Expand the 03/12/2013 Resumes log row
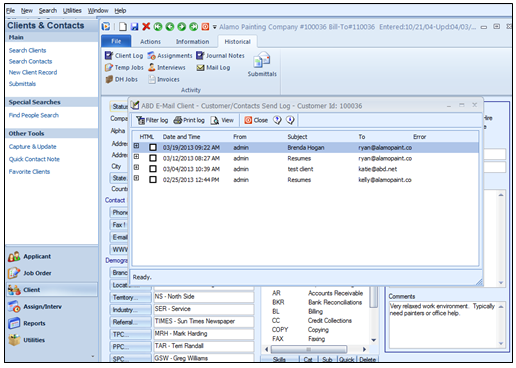Viewport: 516px width, 368px height. pyautogui.click(x=136, y=156)
